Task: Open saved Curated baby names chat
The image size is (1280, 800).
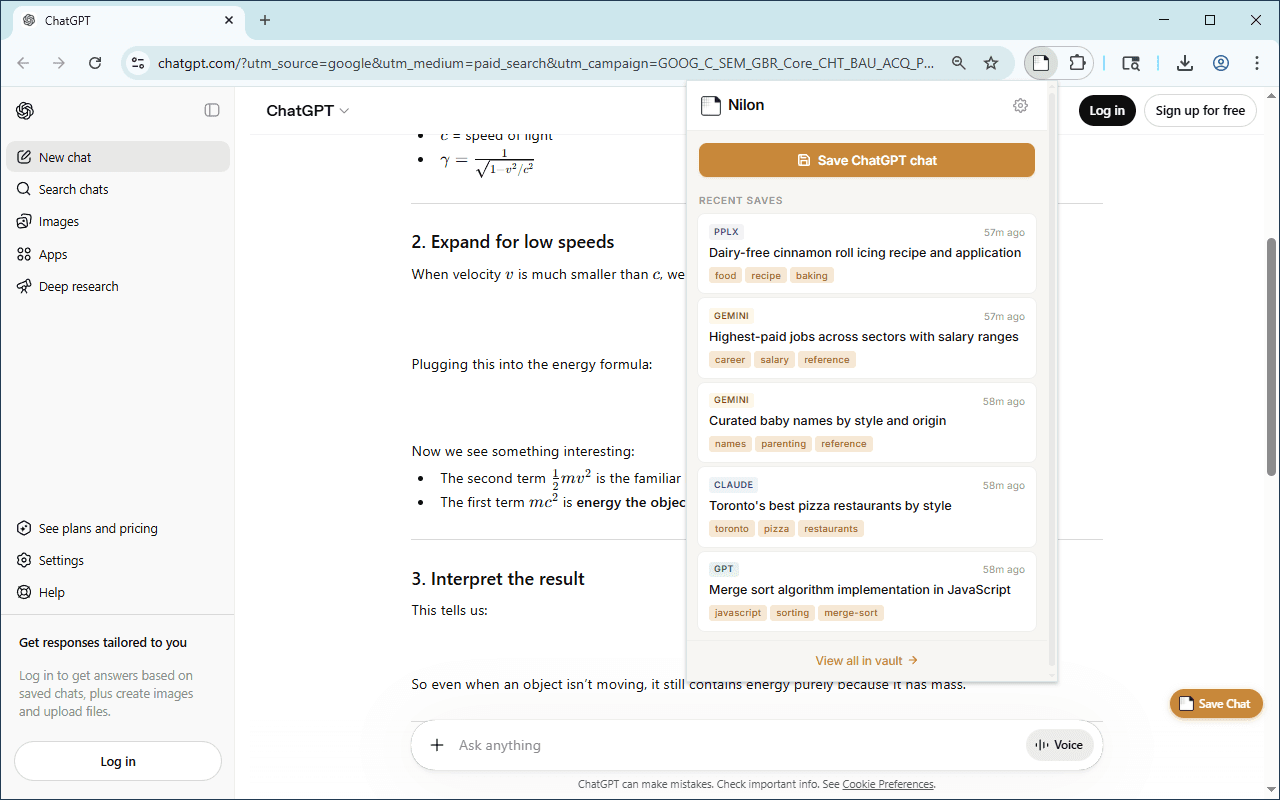Action: 867,421
